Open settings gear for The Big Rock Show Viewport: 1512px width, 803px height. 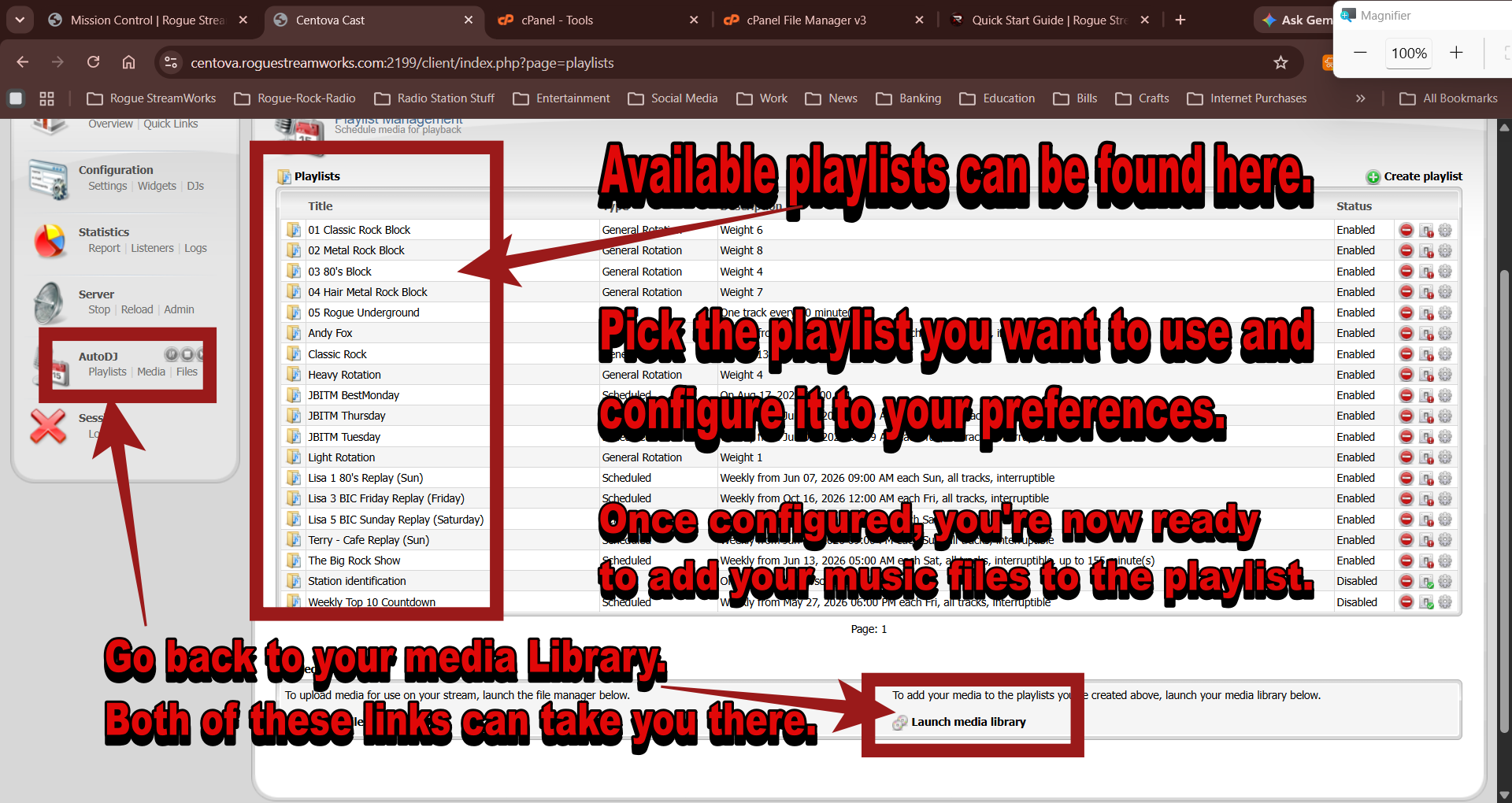1445,561
